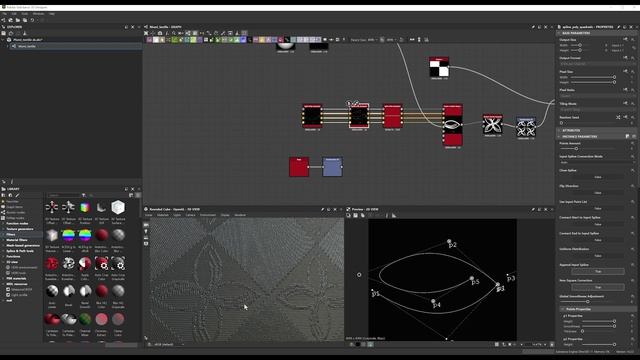The image size is (640, 360).
Task: Toggle the Flip Direction False button
Action: [598, 193]
